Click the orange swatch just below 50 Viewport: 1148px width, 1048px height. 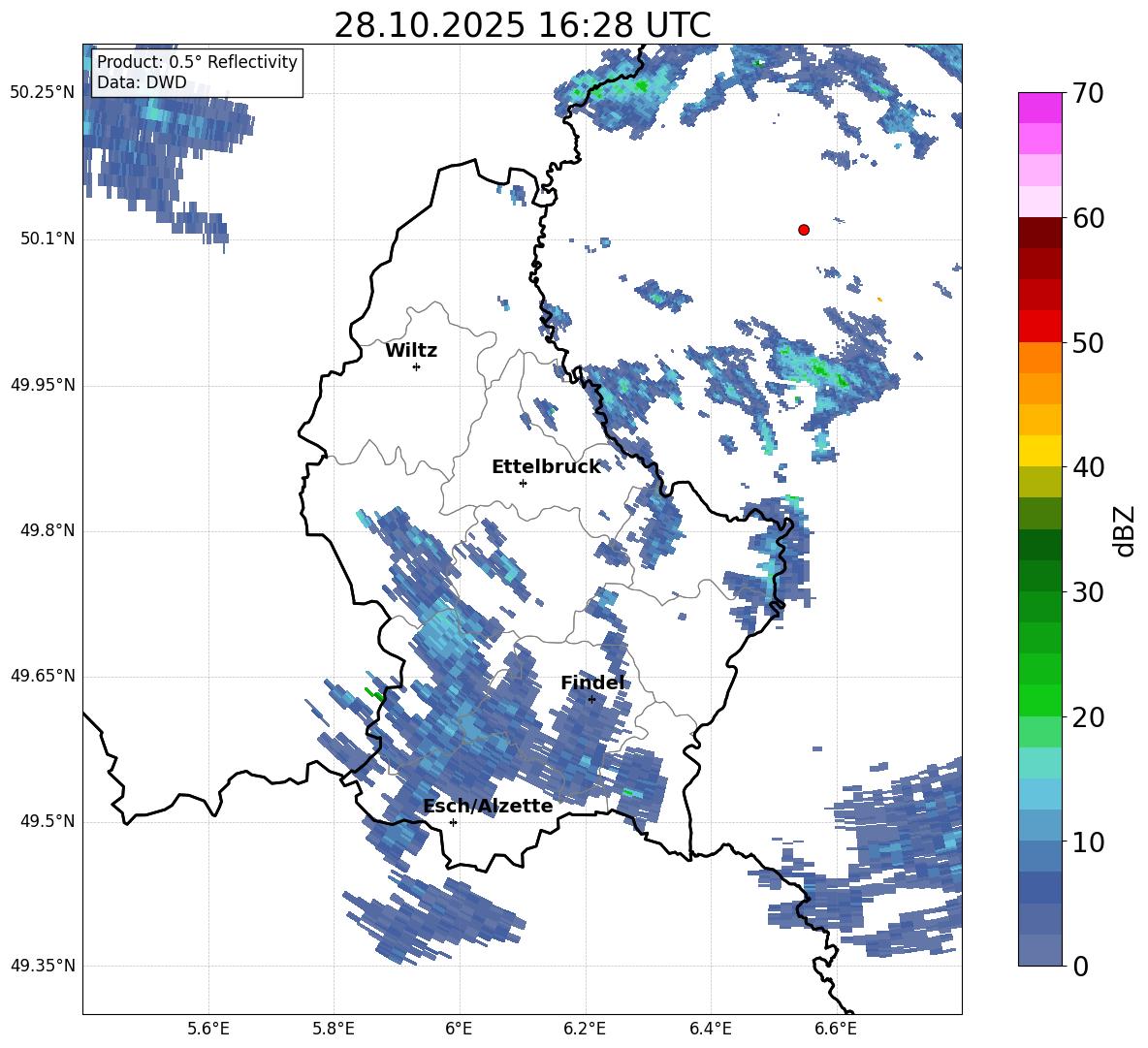1039,357
